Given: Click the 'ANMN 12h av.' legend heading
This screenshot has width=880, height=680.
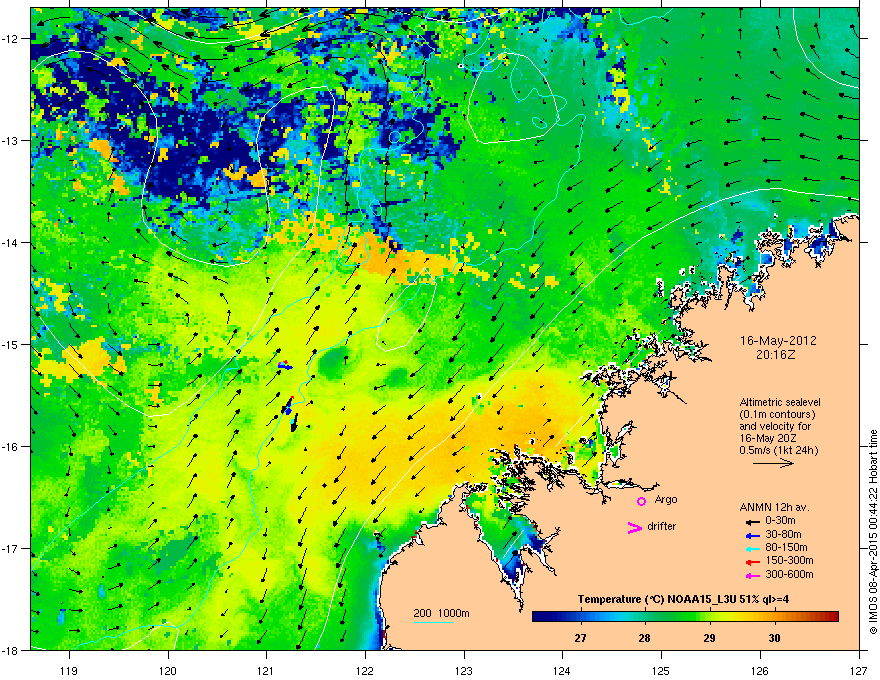Looking at the screenshot, I should 774,507.
